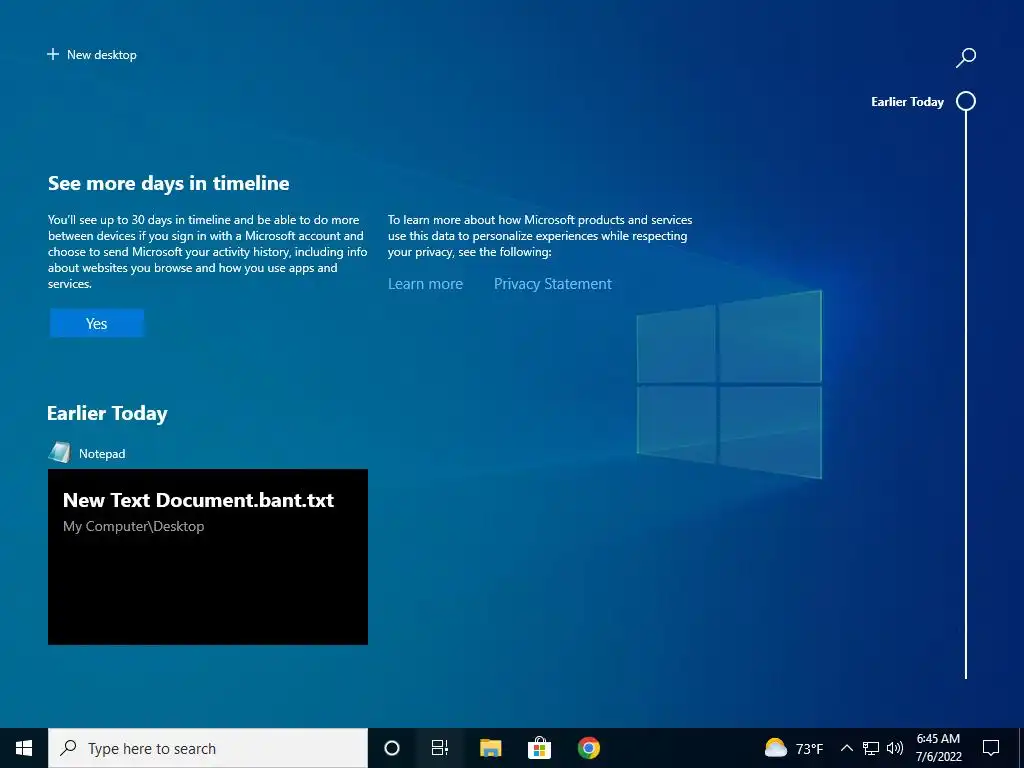Click the Type here to search box
This screenshot has width=1024, height=768.
point(208,748)
